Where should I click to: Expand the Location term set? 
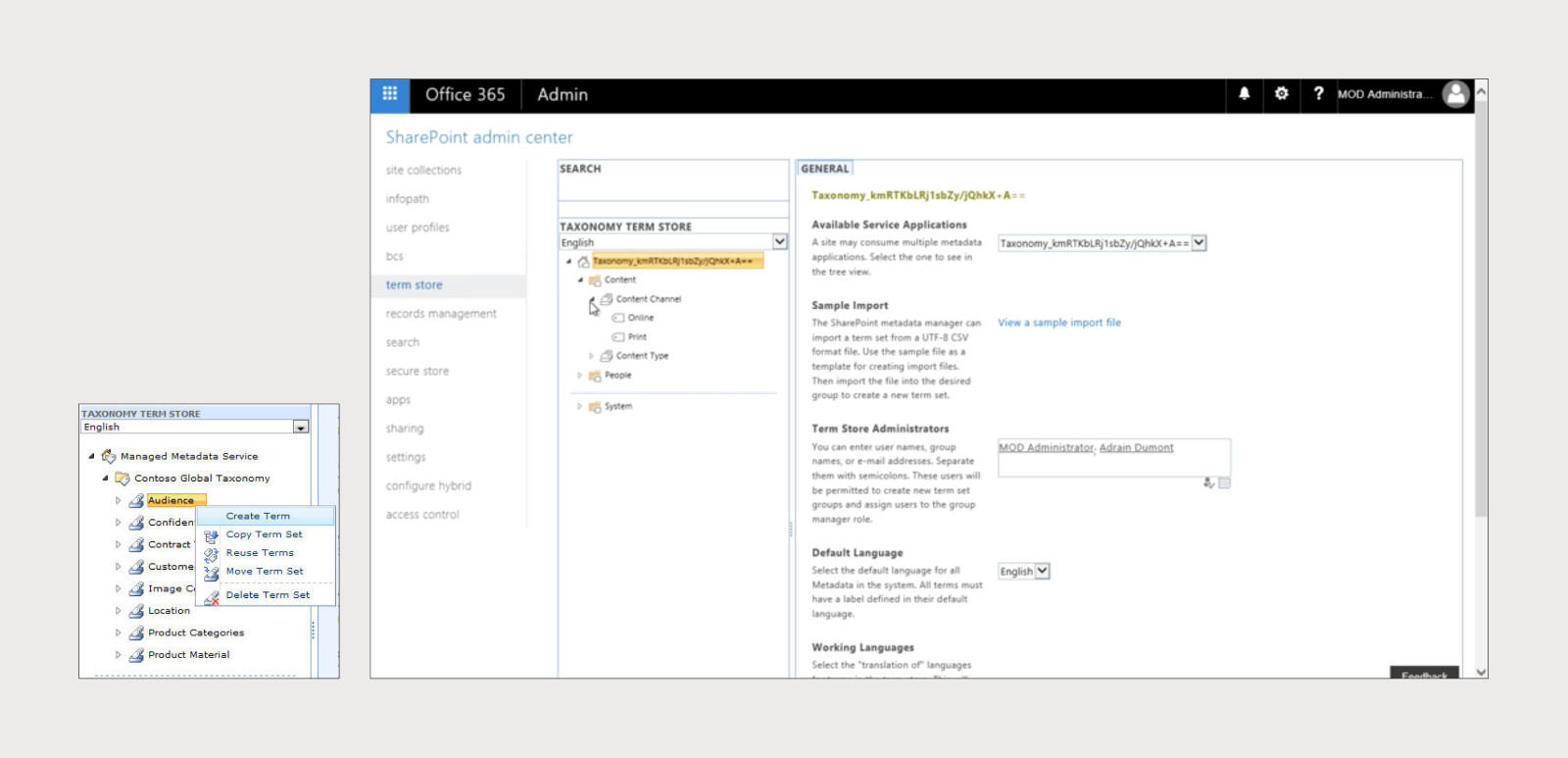click(119, 611)
